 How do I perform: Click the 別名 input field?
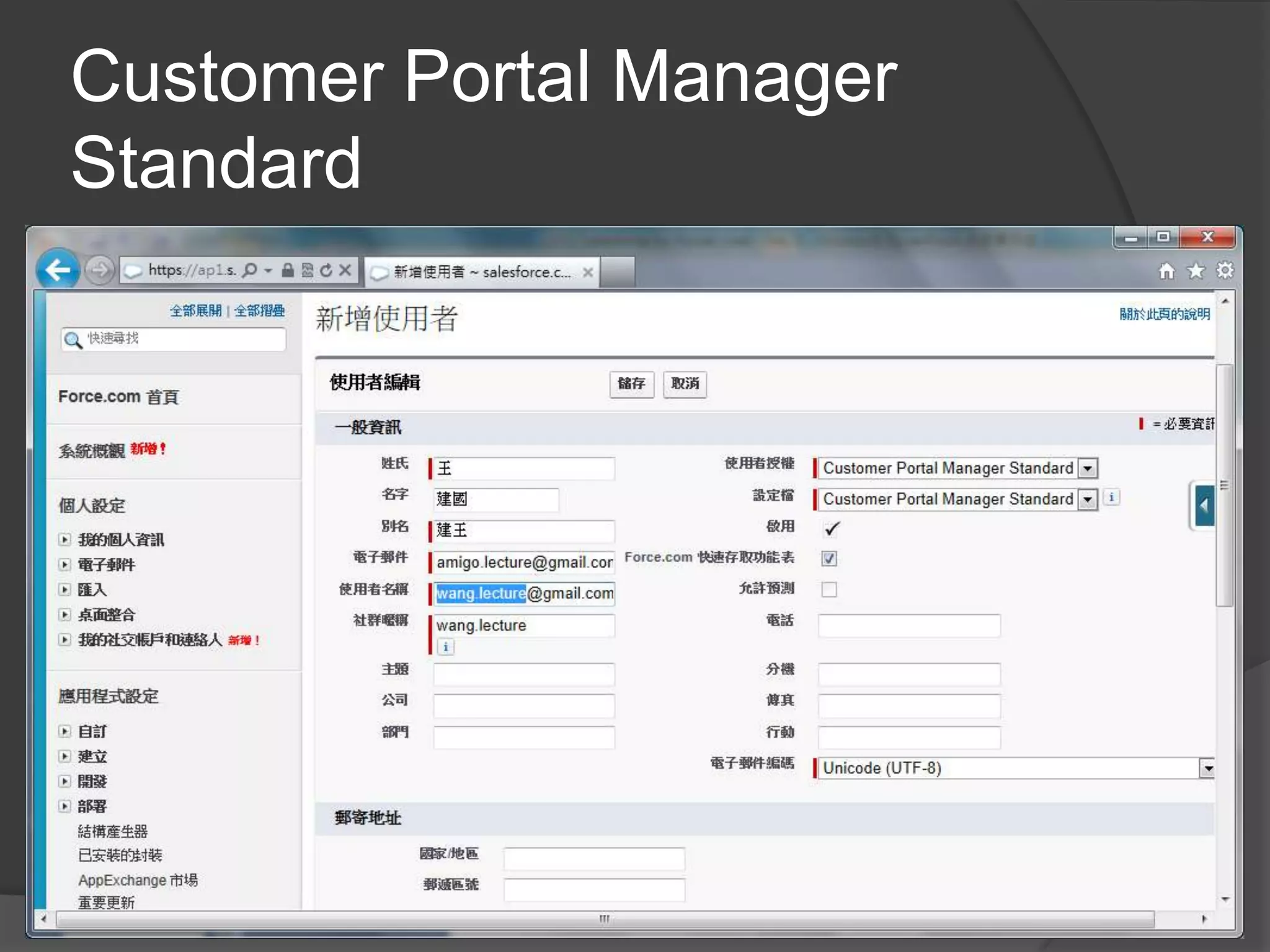[524, 531]
